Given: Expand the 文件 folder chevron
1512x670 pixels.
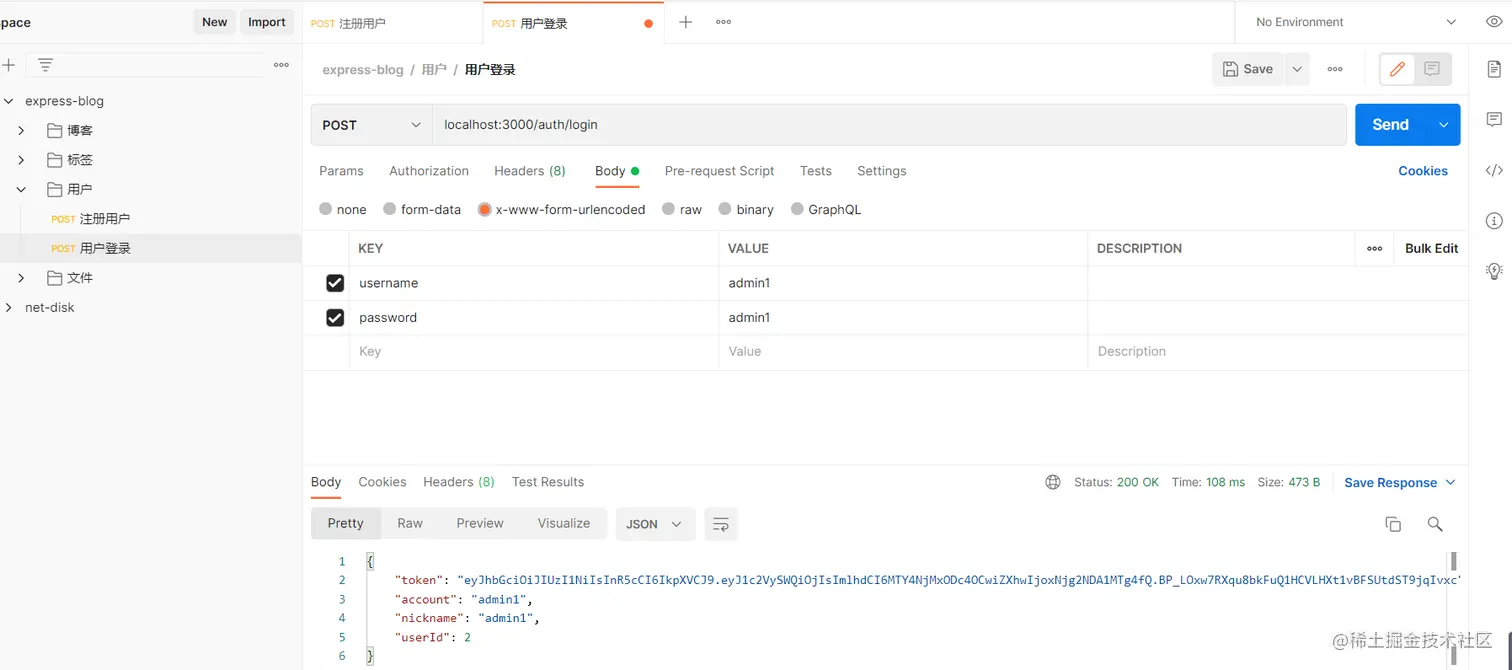Looking at the screenshot, I should (x=22, y=278).
